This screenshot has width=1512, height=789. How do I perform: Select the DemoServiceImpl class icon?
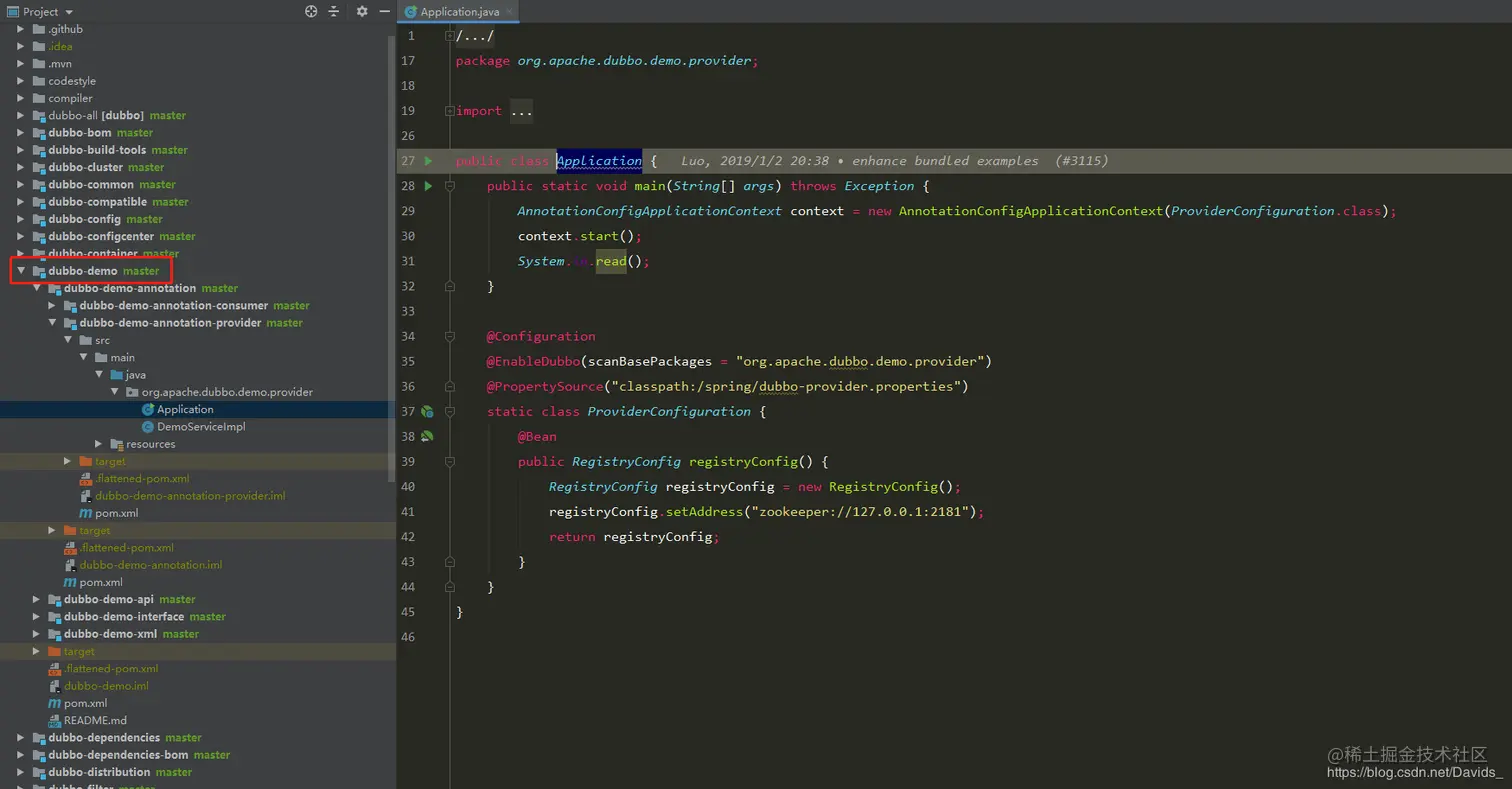(148, 427)
